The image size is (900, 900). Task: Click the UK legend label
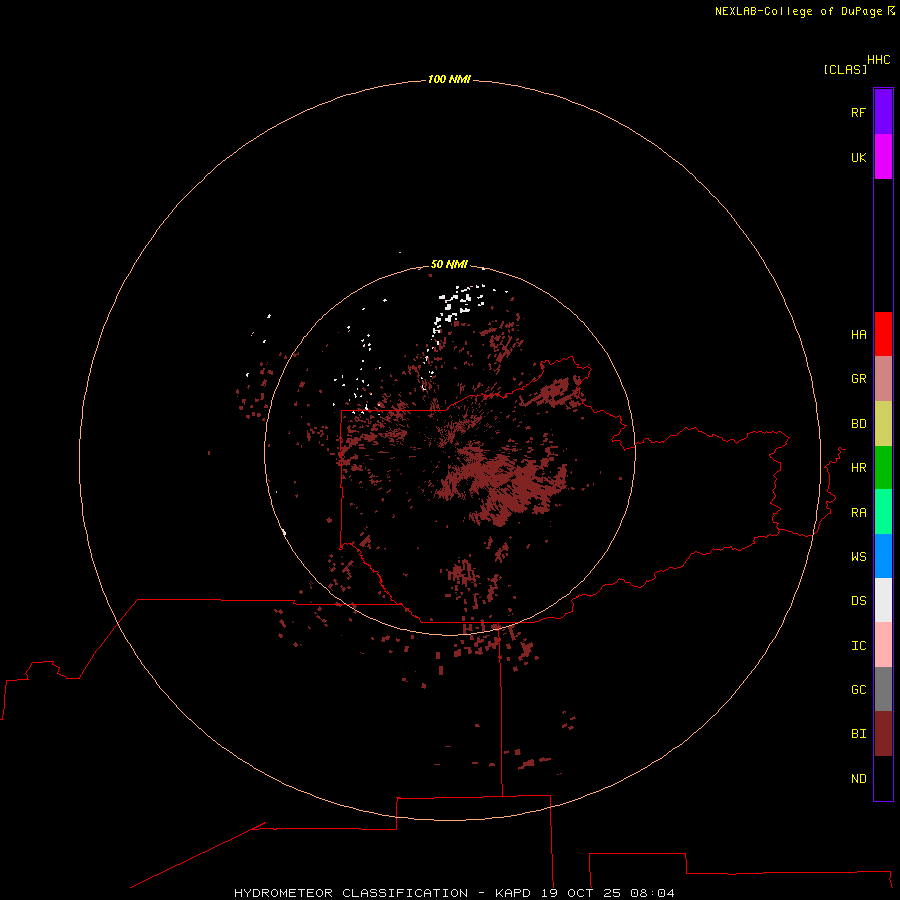(858, 157)
